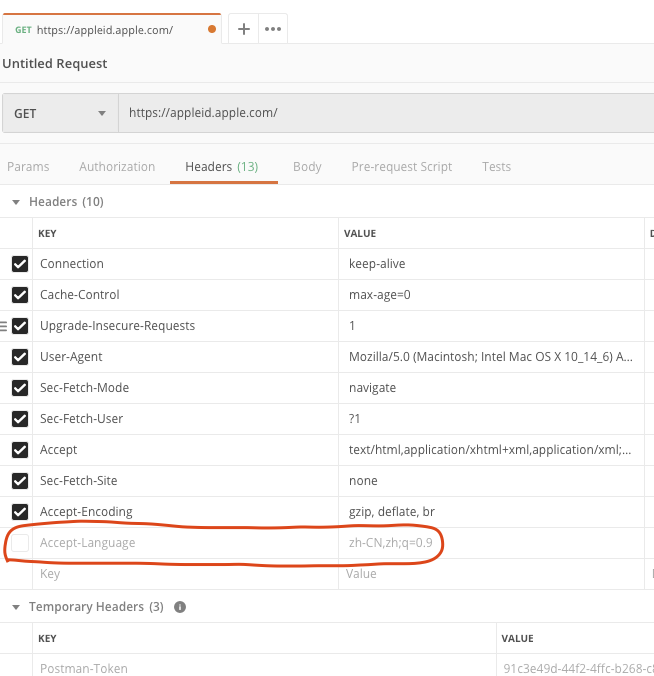This screenshot has width=654, height=676.
Task: Click the Upgrade-Insecure-Requests key cell
Action: [185, 326]
